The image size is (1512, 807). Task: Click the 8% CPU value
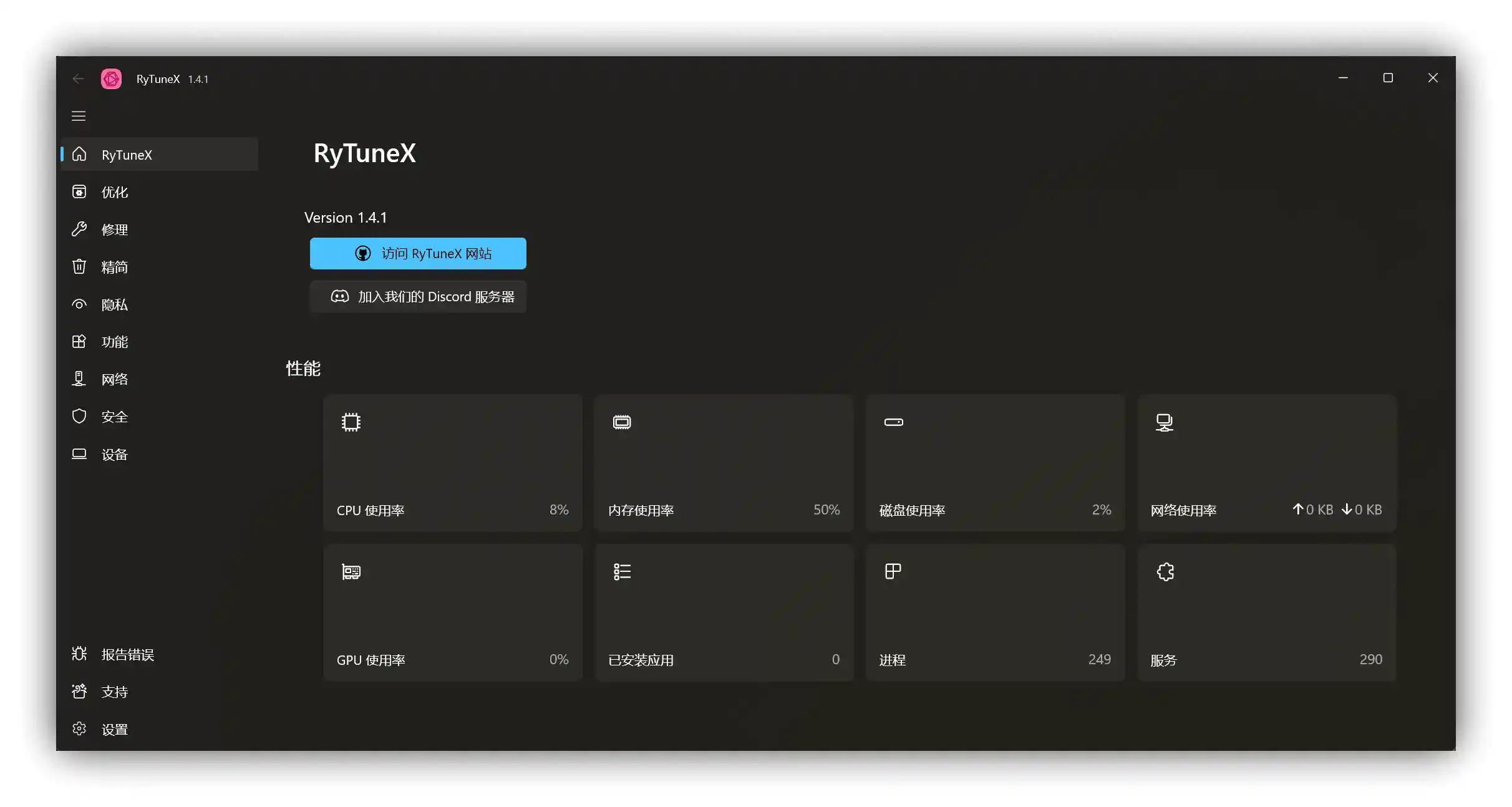click(x=559, y=510)
